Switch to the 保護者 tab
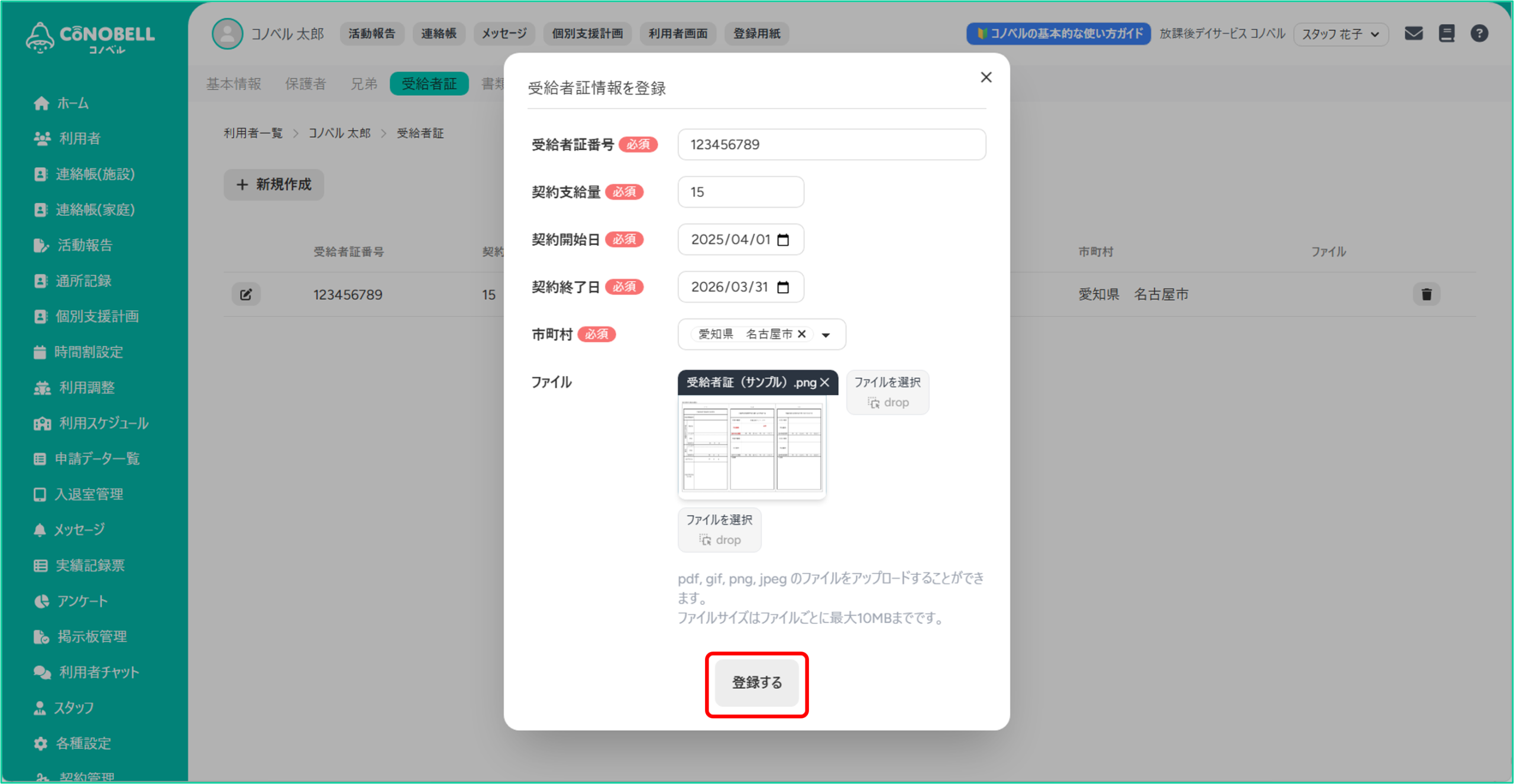This screenshot has height=784, width=1514. (305, 84)
